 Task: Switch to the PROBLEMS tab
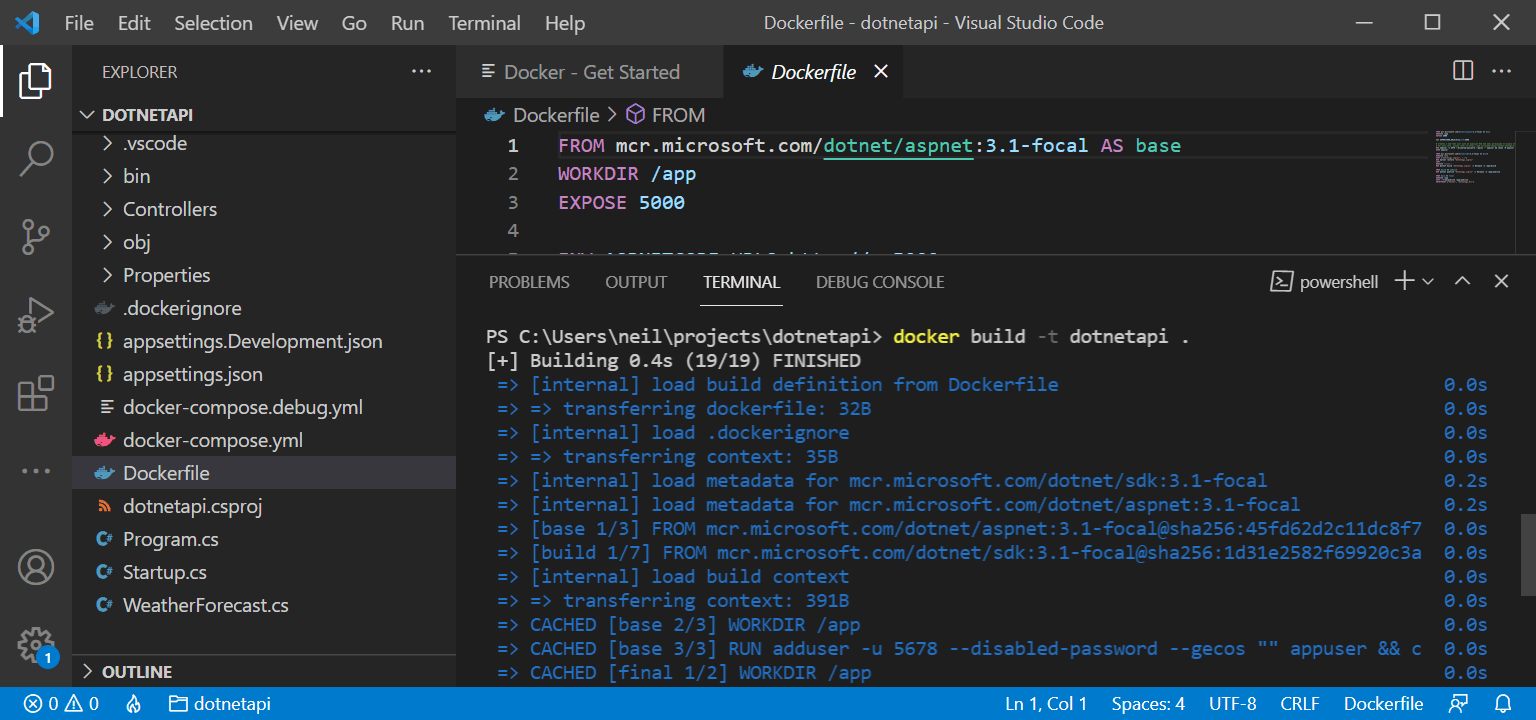pos(529,282)
